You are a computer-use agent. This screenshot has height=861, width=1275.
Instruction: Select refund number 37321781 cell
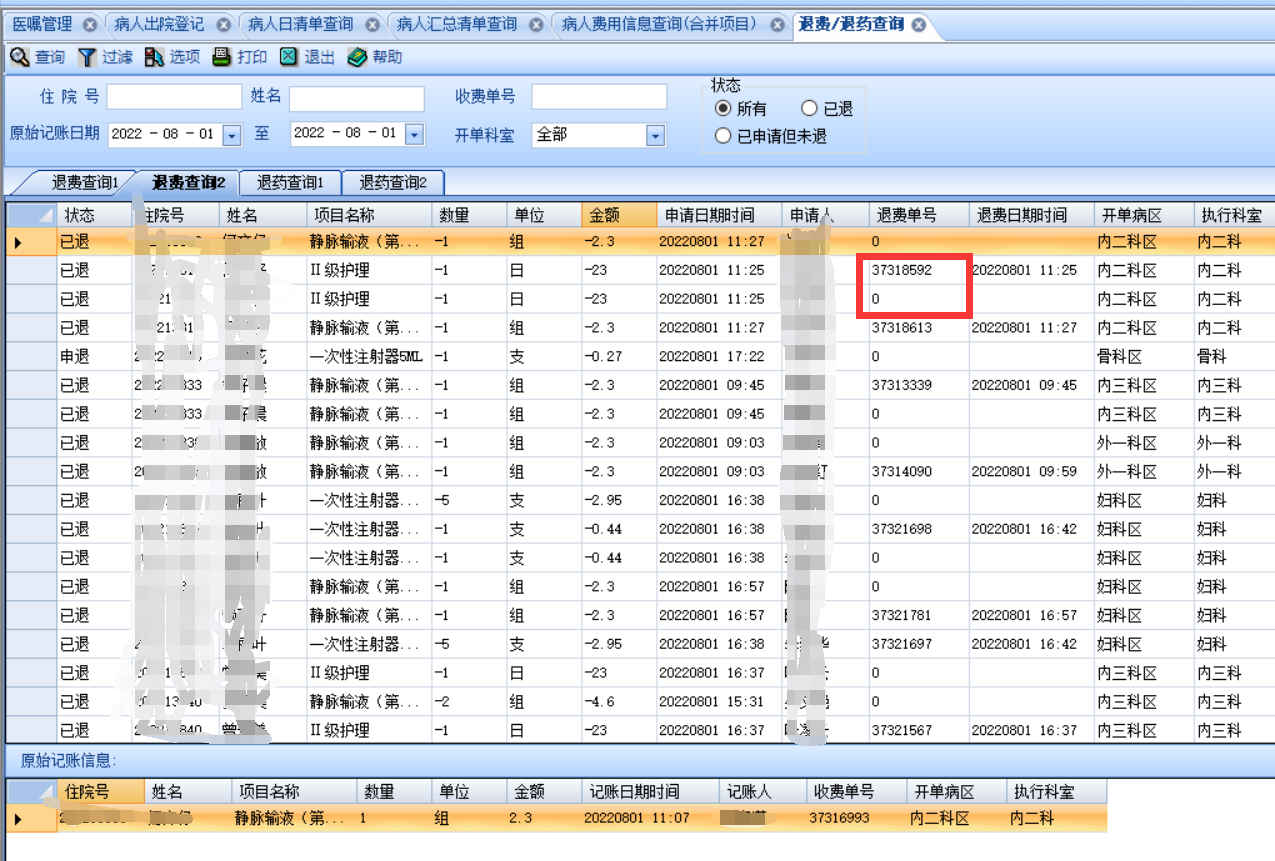pyautogui.click(x=919, y=615)
